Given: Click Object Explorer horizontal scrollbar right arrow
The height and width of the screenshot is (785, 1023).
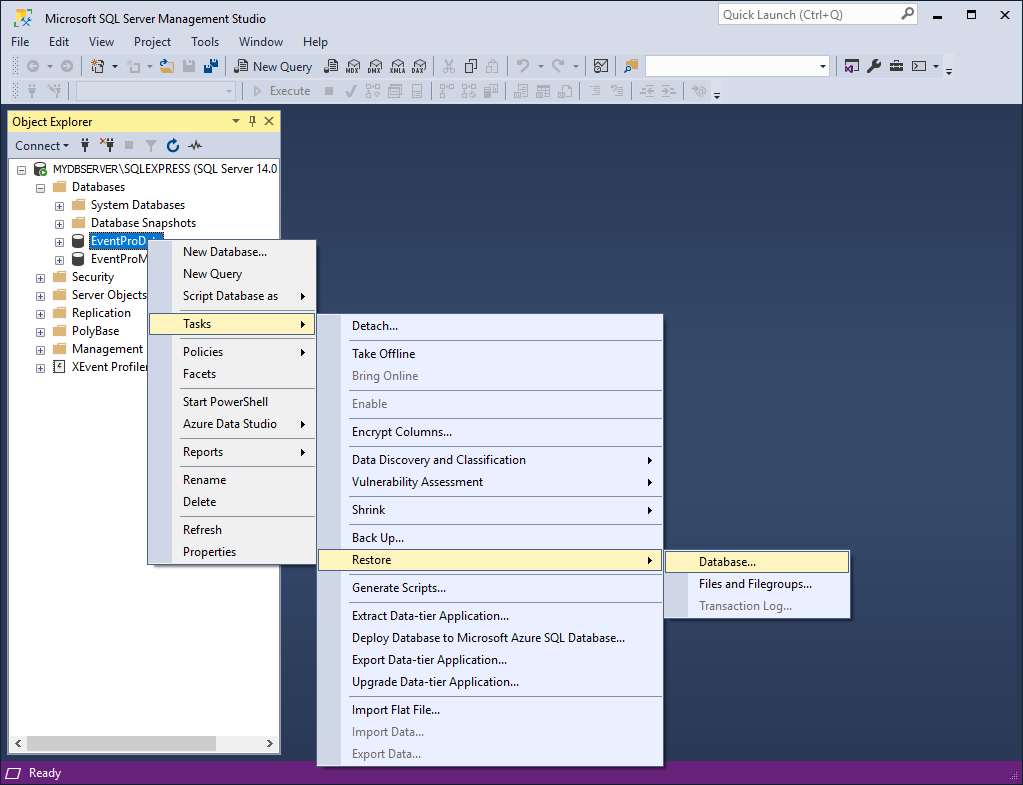Looking at the screenshot, I should coord(269,743).
